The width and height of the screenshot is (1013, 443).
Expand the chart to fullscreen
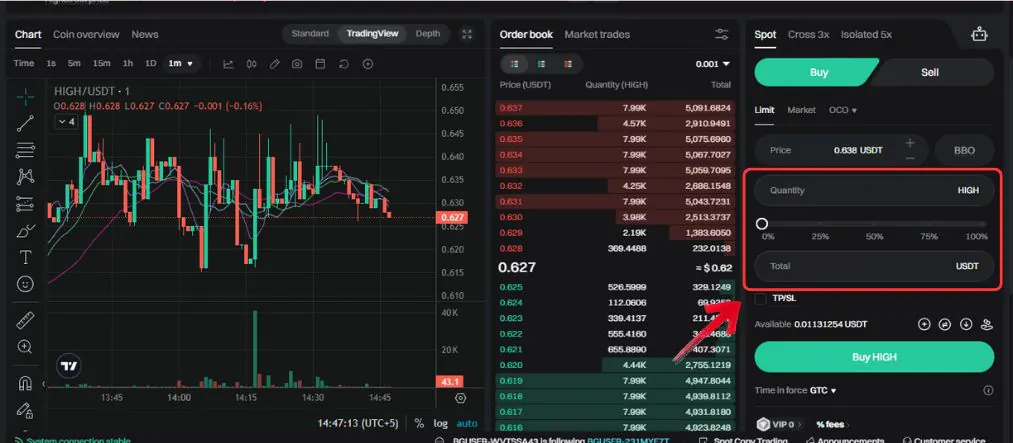pos(467,34)
